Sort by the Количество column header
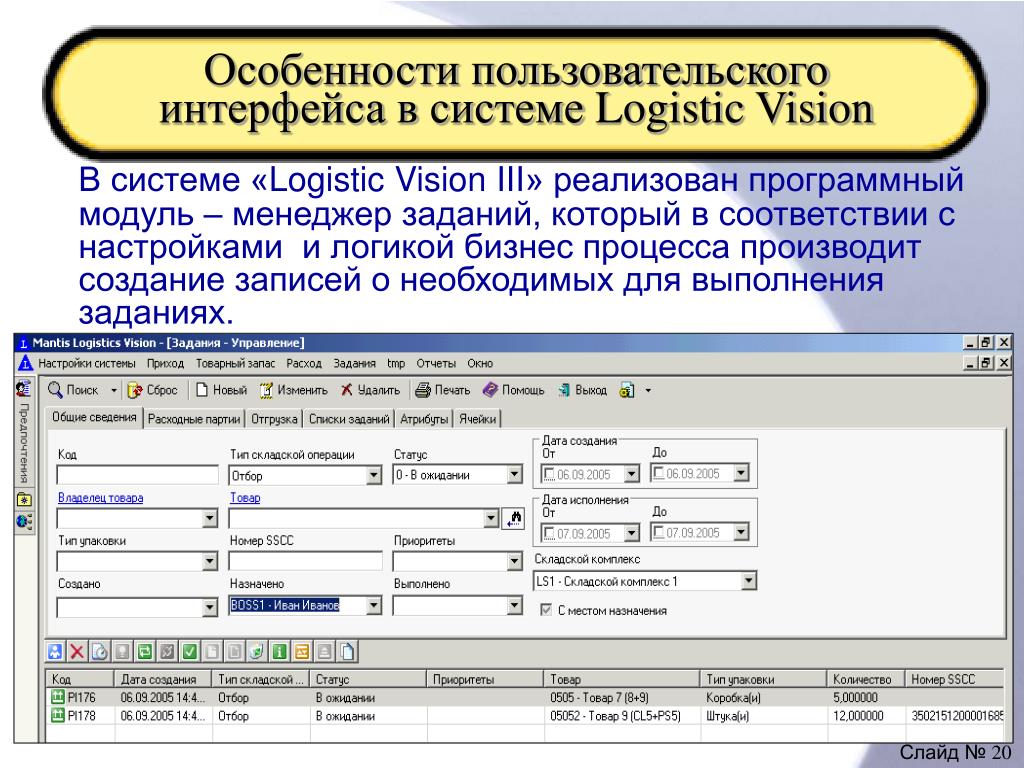The height and width of the screenshot is (768, 1024). [865, 679]
